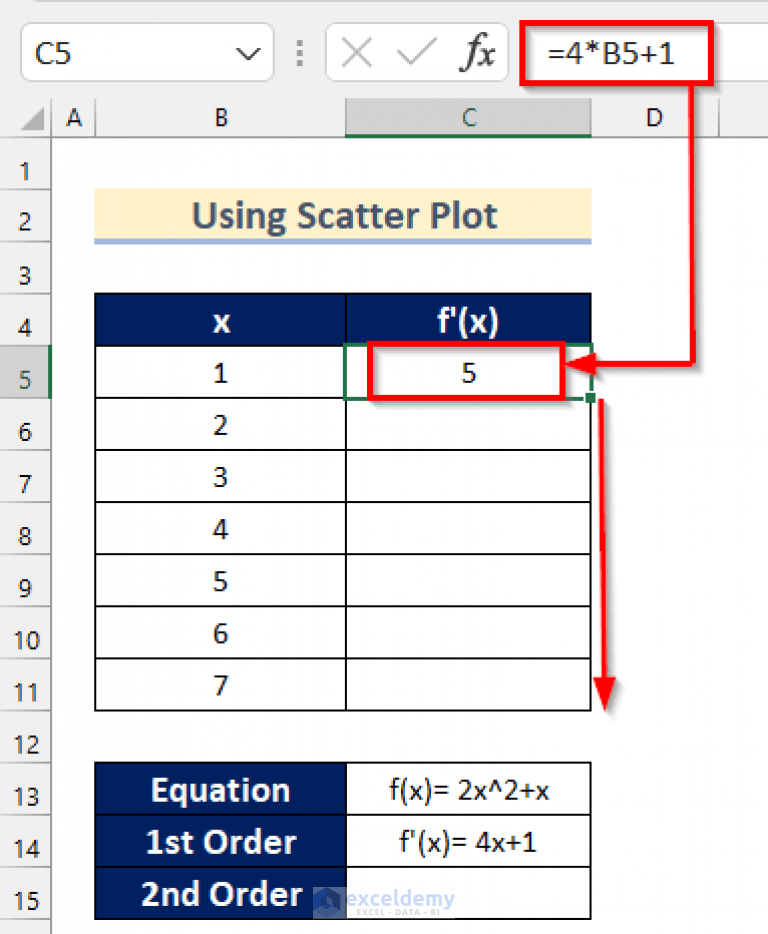
Task: Click the cell containing f'(x)= 4x+1
Action: (x=468, y=842)
